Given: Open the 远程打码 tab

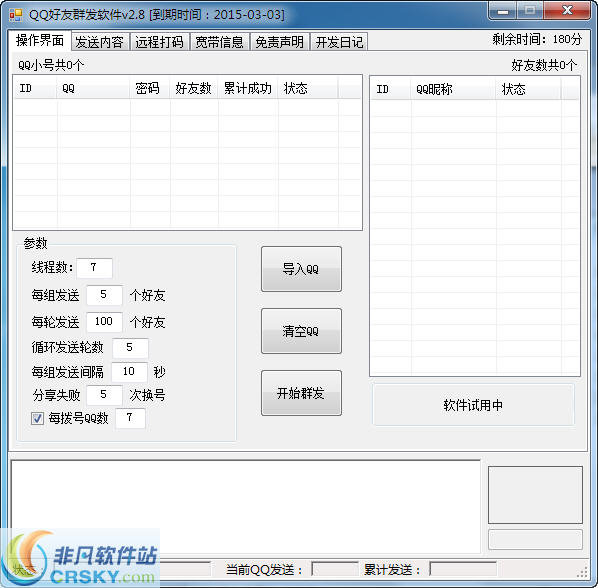Looking at the screenshot, I should tap(159, 42).
